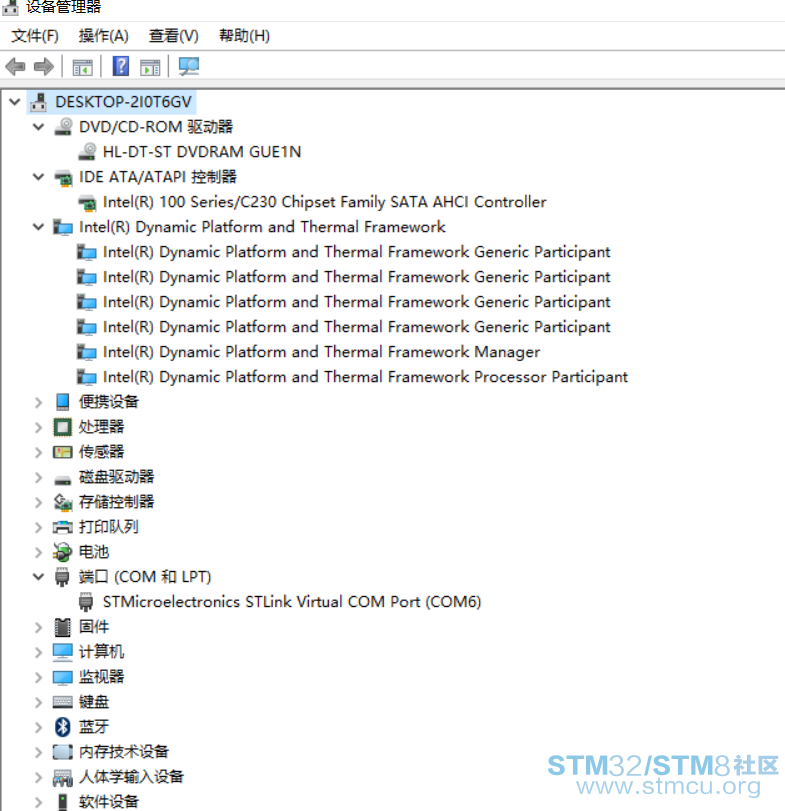Select STLink Virtual COM Port (COM6)
The width and height of the screenshot is (785, 811).
tap(292, 602)
